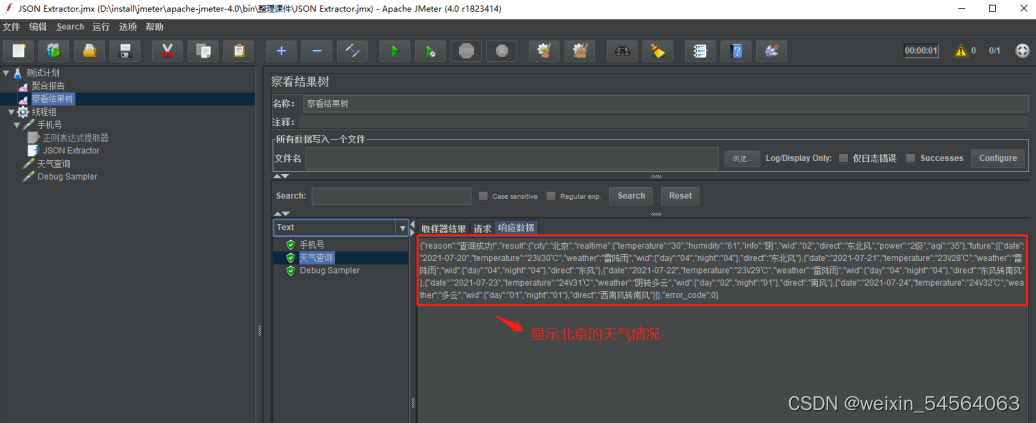Focus the 注释 comment field

(664, 122)
